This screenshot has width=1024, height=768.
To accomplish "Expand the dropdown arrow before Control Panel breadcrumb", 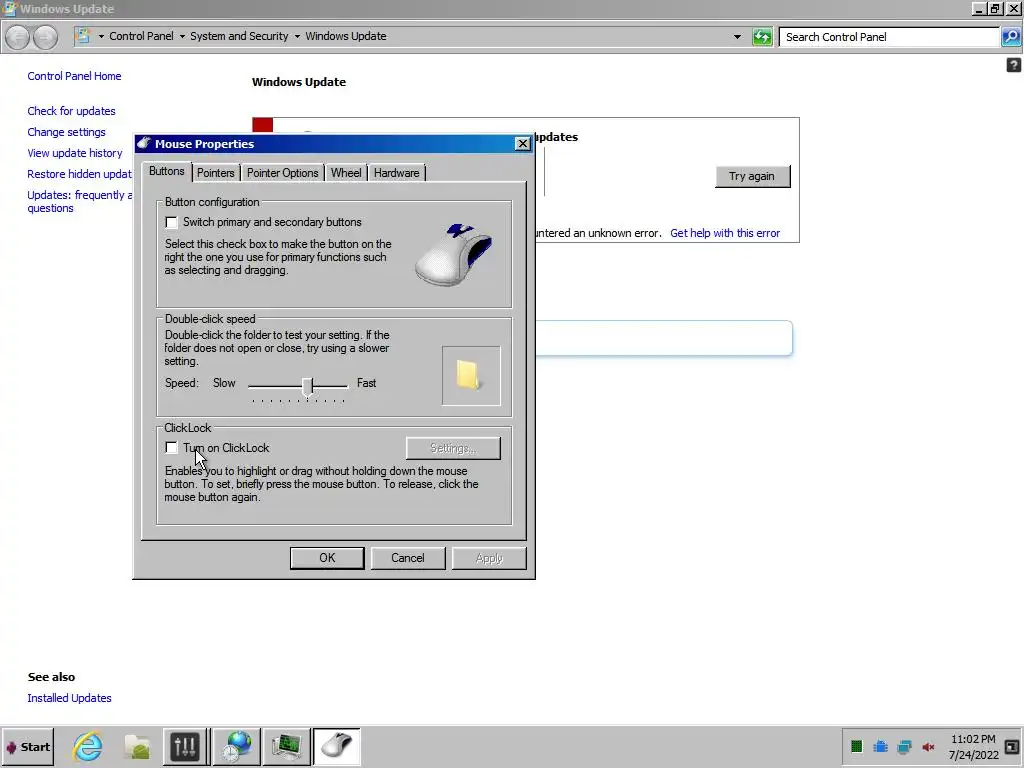I will 101,37.
